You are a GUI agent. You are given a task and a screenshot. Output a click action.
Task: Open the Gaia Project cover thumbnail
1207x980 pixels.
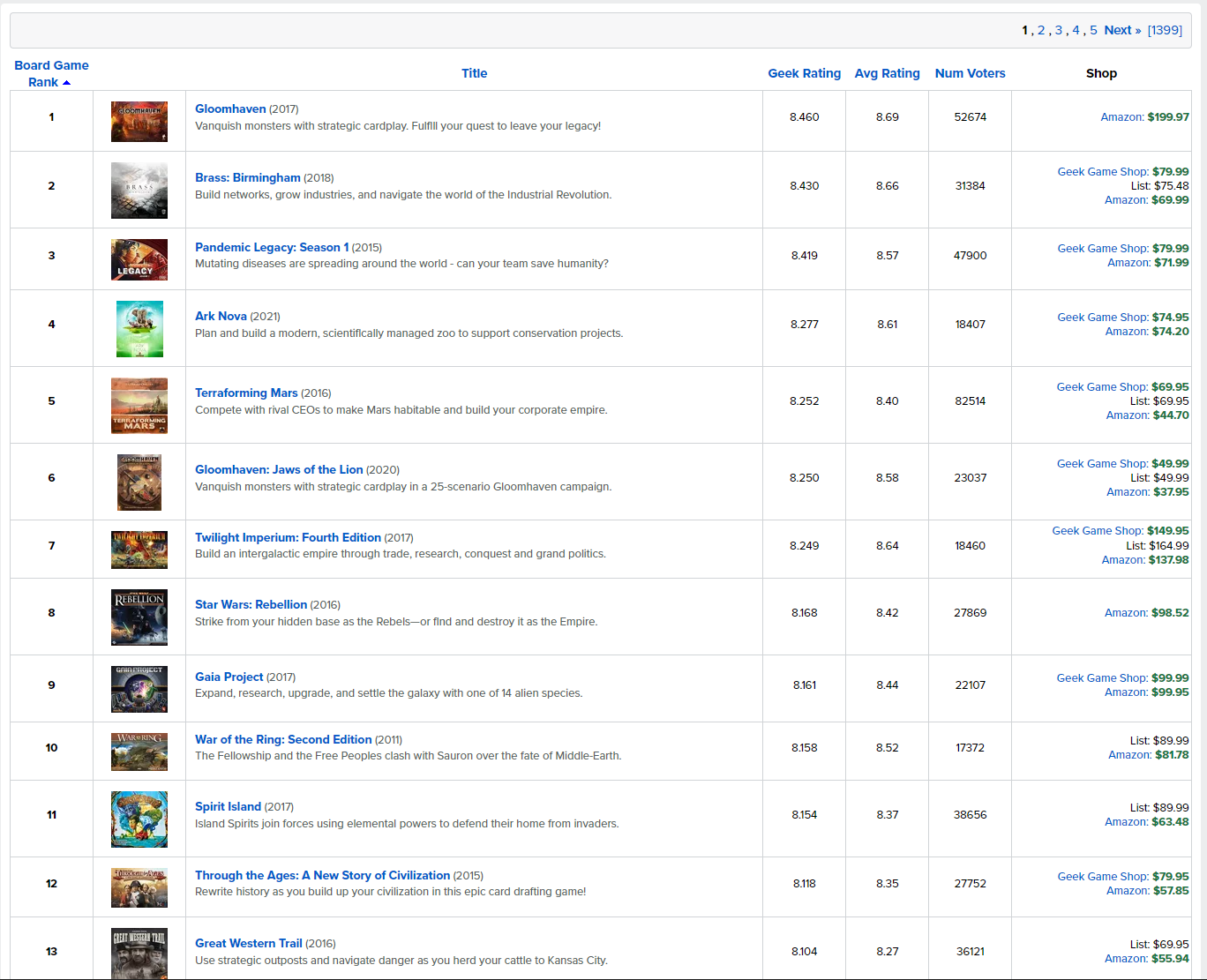click(139, 689)
